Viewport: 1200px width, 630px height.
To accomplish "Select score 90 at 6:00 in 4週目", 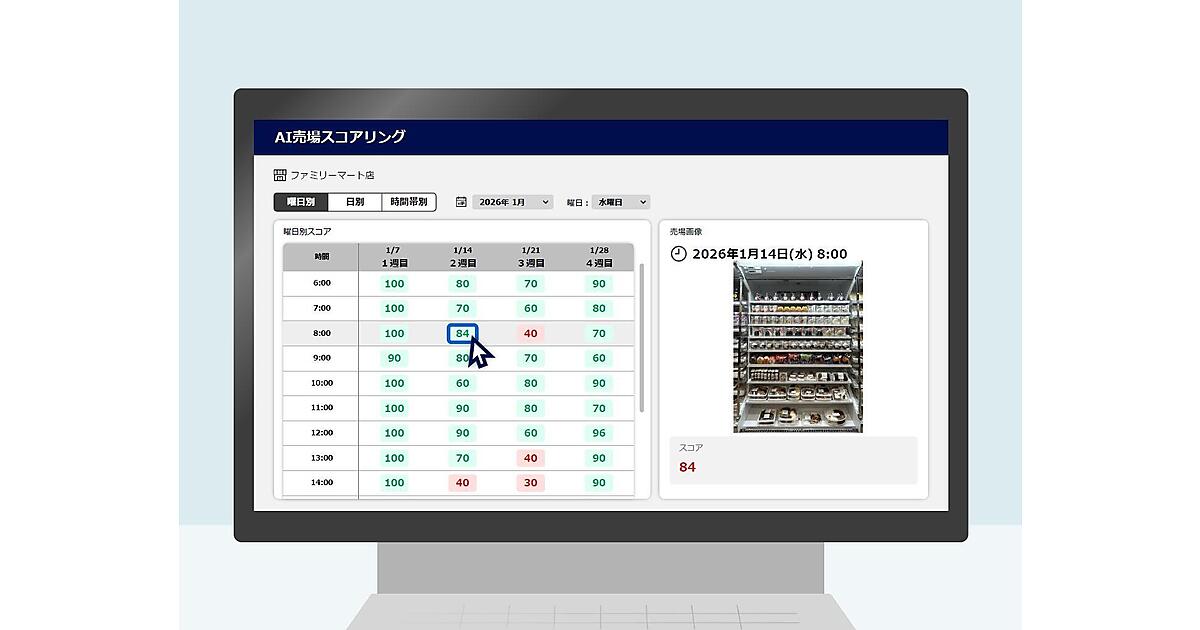I will coord(598,283).
